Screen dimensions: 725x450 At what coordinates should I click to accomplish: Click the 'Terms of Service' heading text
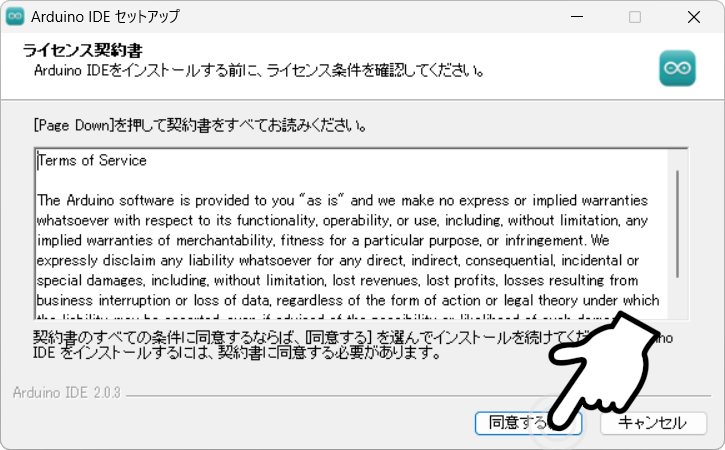tap(92, 160)
